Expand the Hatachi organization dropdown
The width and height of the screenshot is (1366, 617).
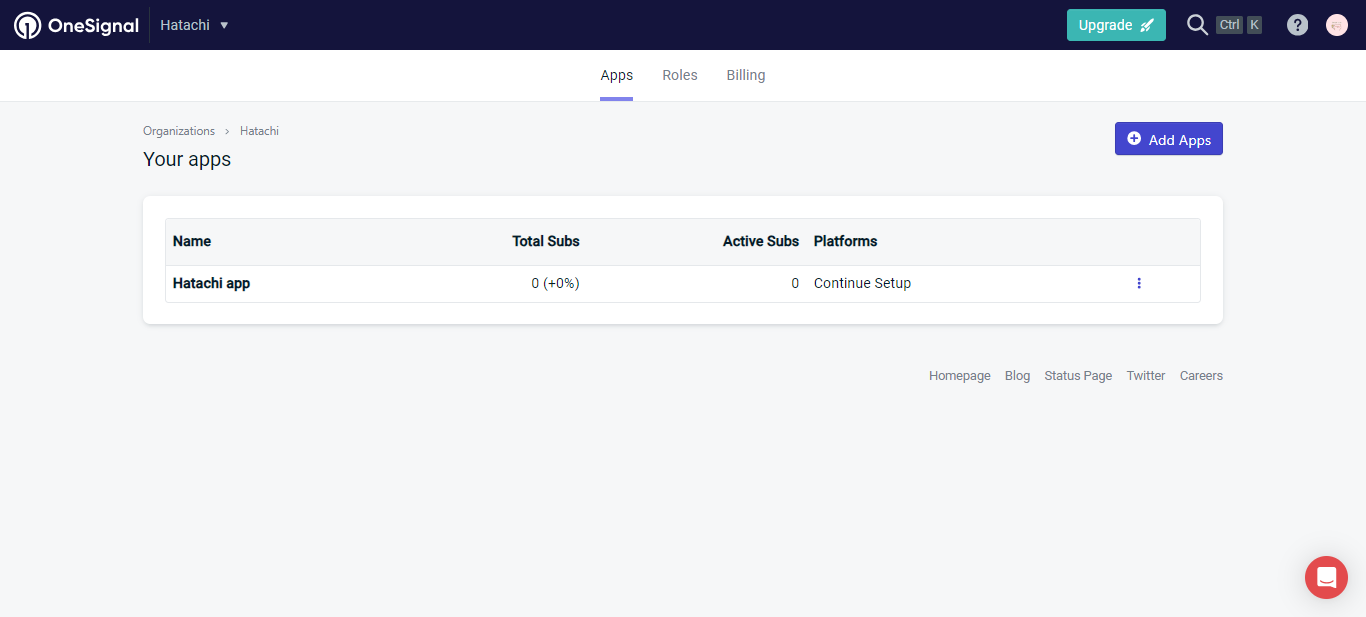point(195,25)
